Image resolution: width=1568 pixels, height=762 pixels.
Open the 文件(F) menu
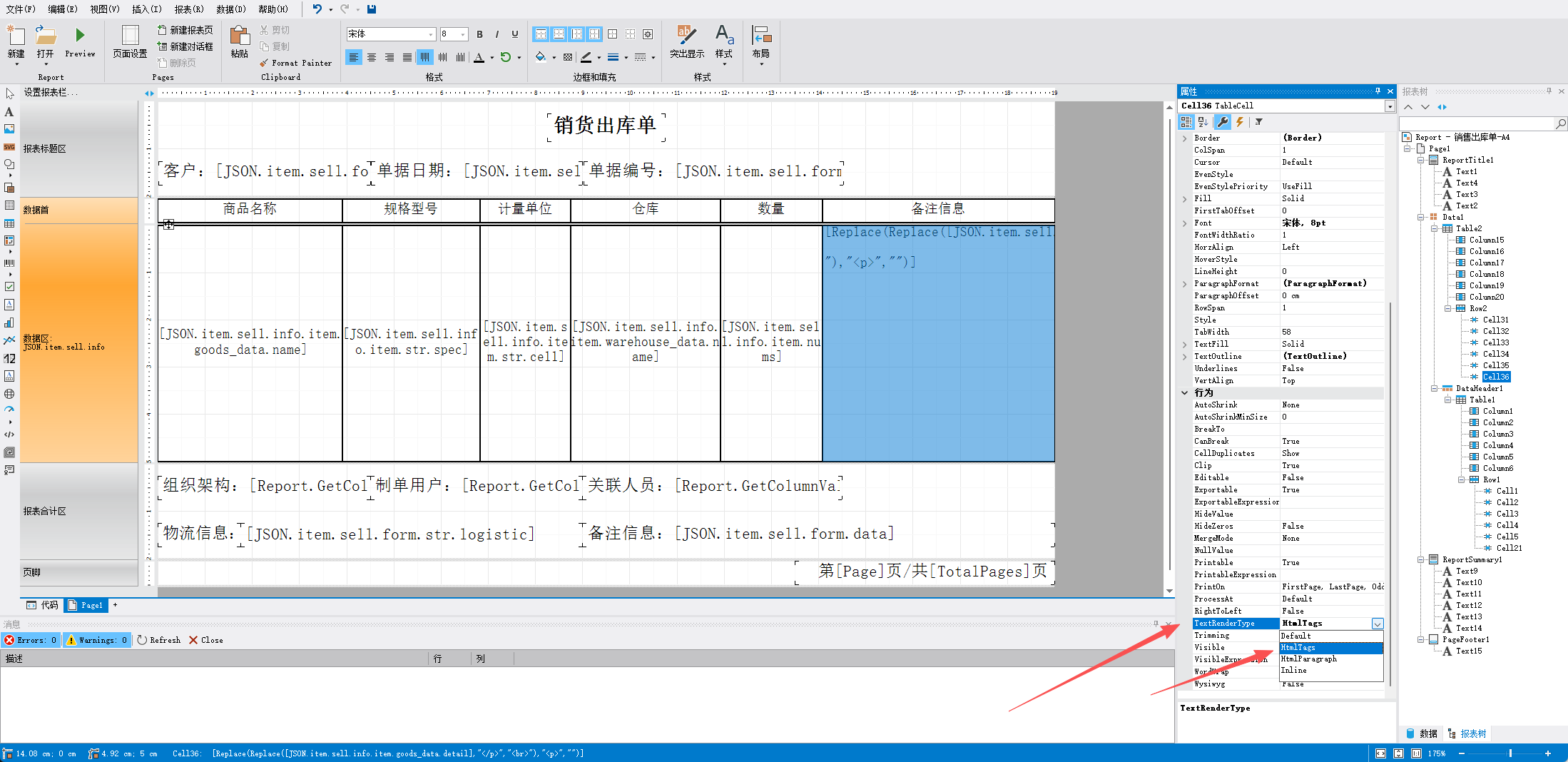click(20, 9)
